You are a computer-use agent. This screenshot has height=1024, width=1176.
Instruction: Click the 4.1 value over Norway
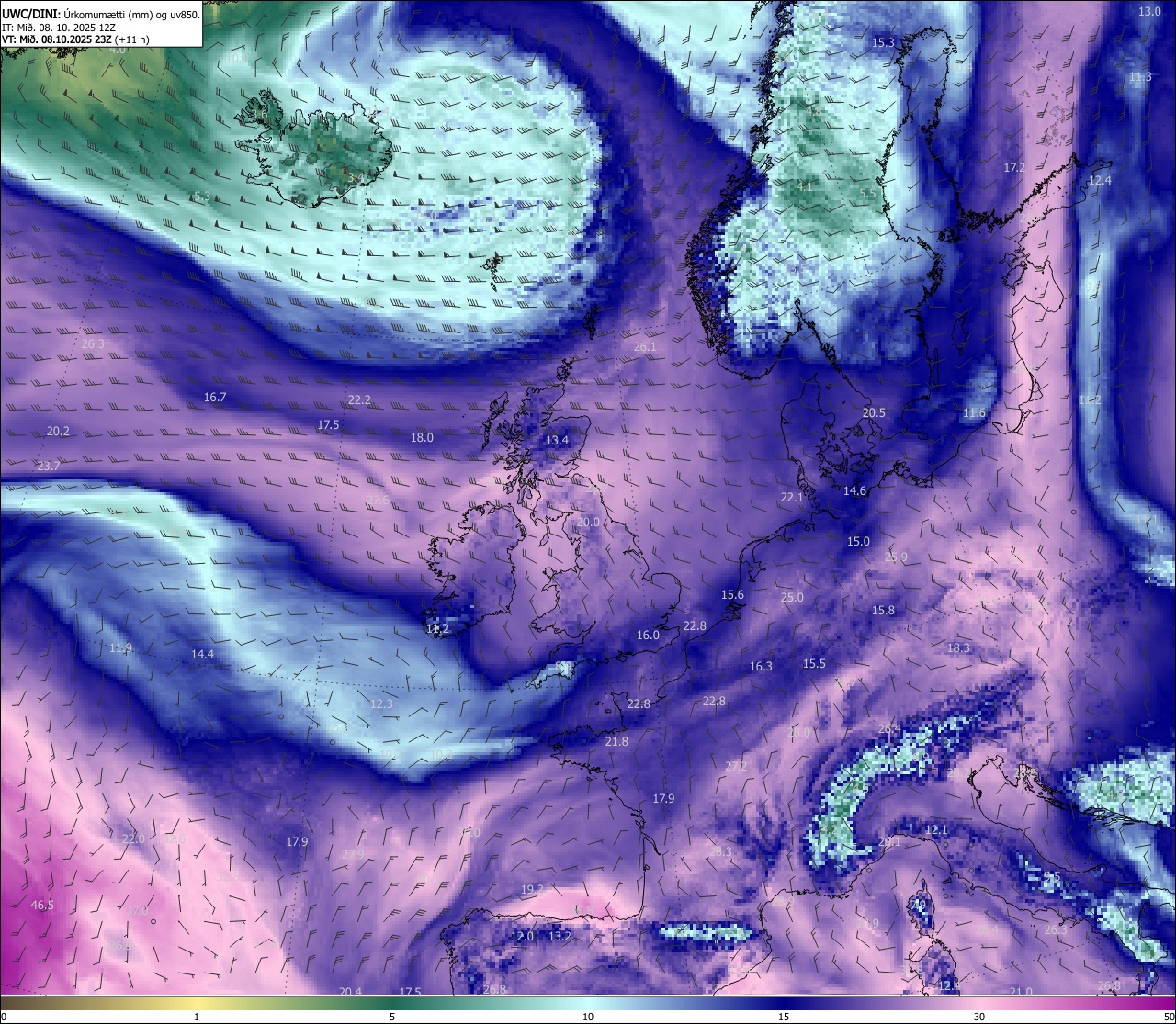click(x=805, y=186)
